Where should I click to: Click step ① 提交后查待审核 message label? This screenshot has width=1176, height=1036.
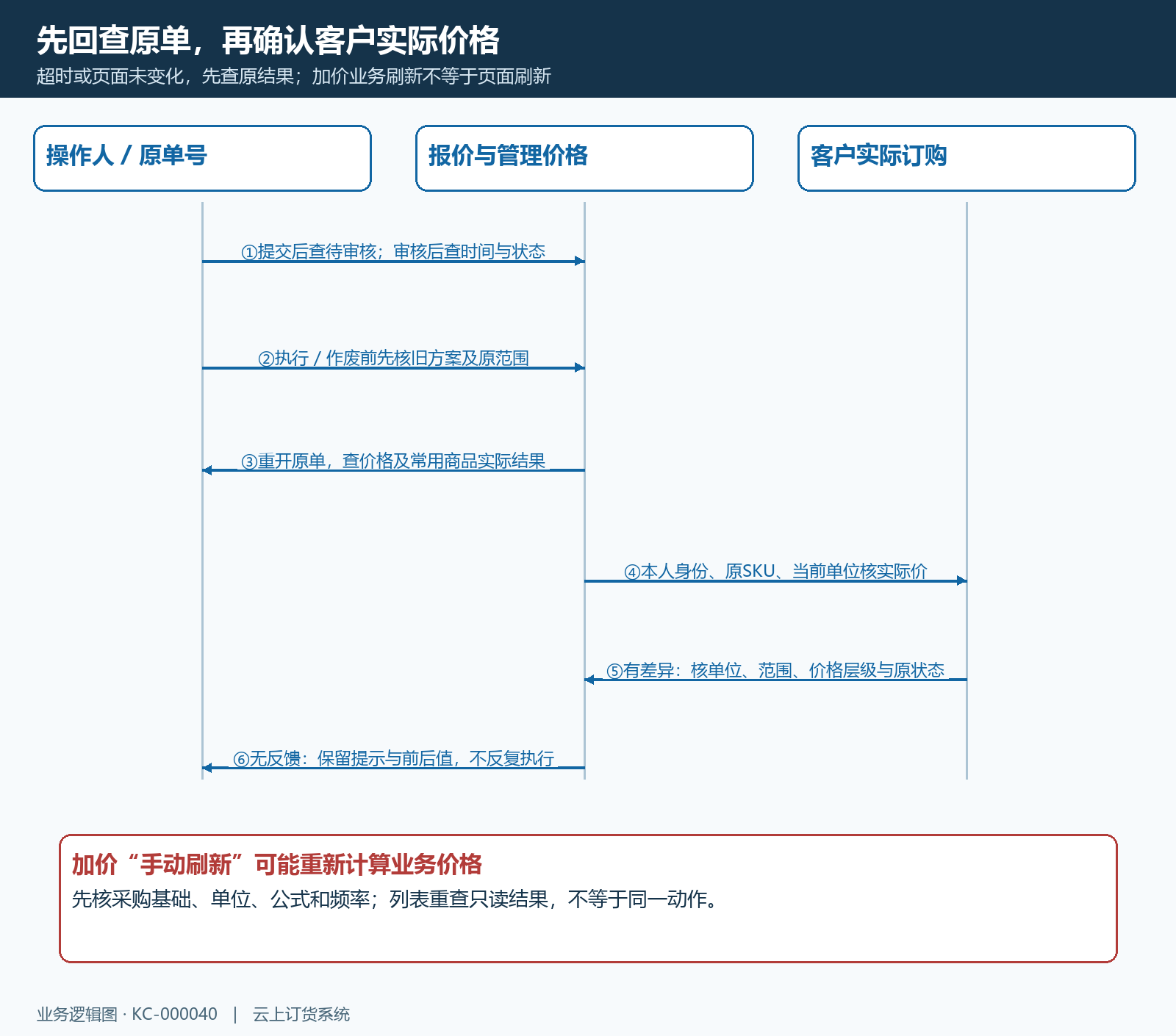tap(393, 251)
